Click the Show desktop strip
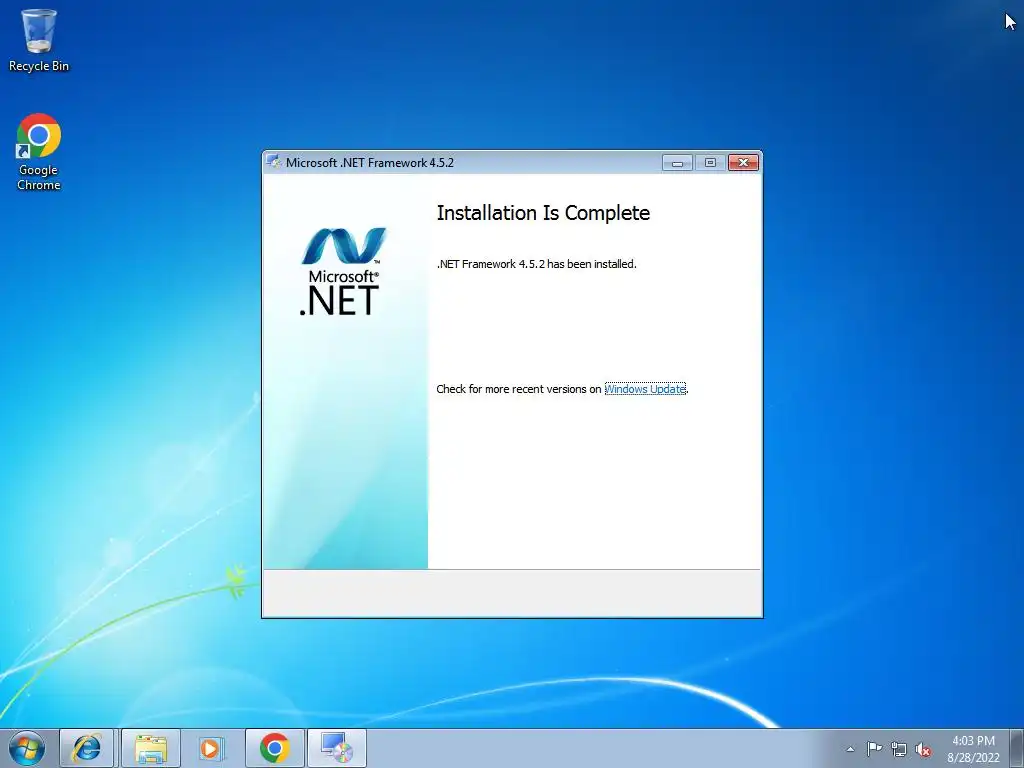Screen dimensions: 1024x768 [x=1017, y=748]
